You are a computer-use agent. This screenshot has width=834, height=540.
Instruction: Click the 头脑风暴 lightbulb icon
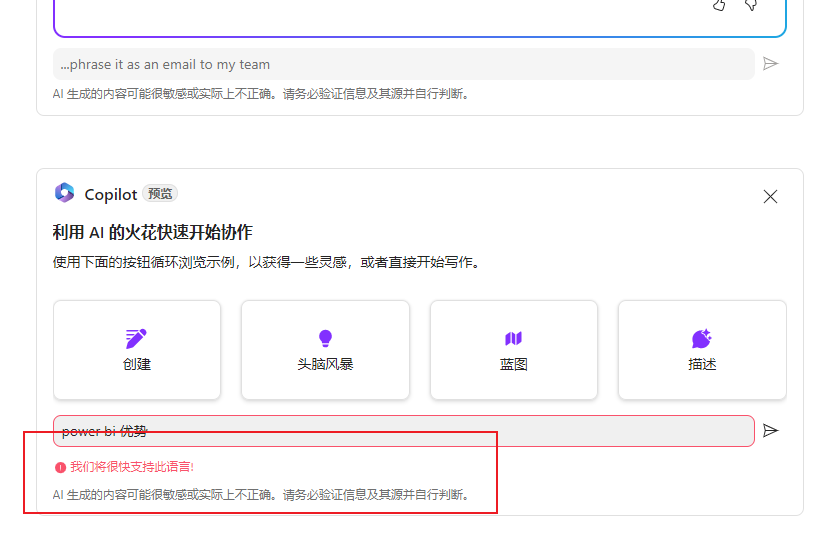(x=325, y=338)
